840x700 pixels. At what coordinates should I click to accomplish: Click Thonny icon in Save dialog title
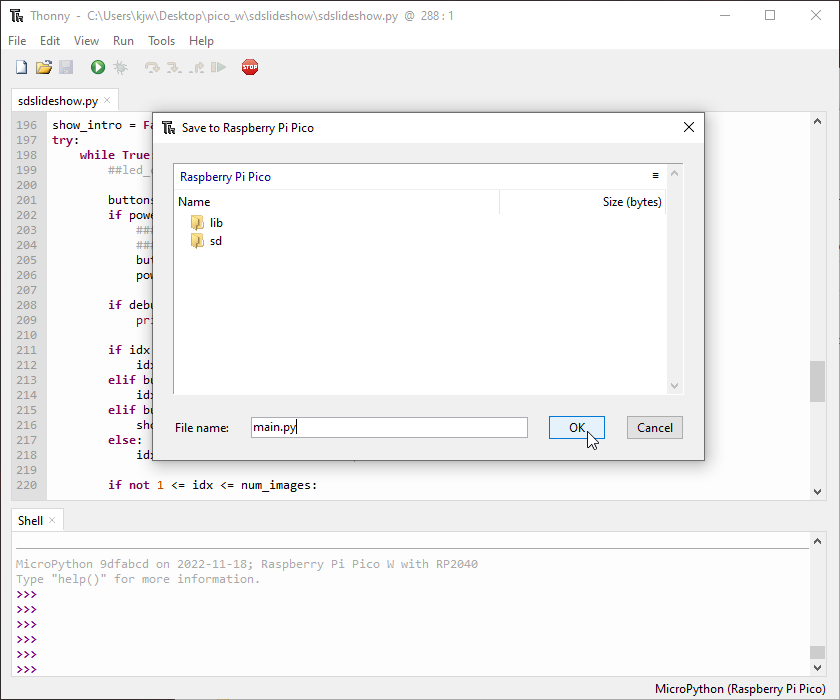(x=169, y=127)
